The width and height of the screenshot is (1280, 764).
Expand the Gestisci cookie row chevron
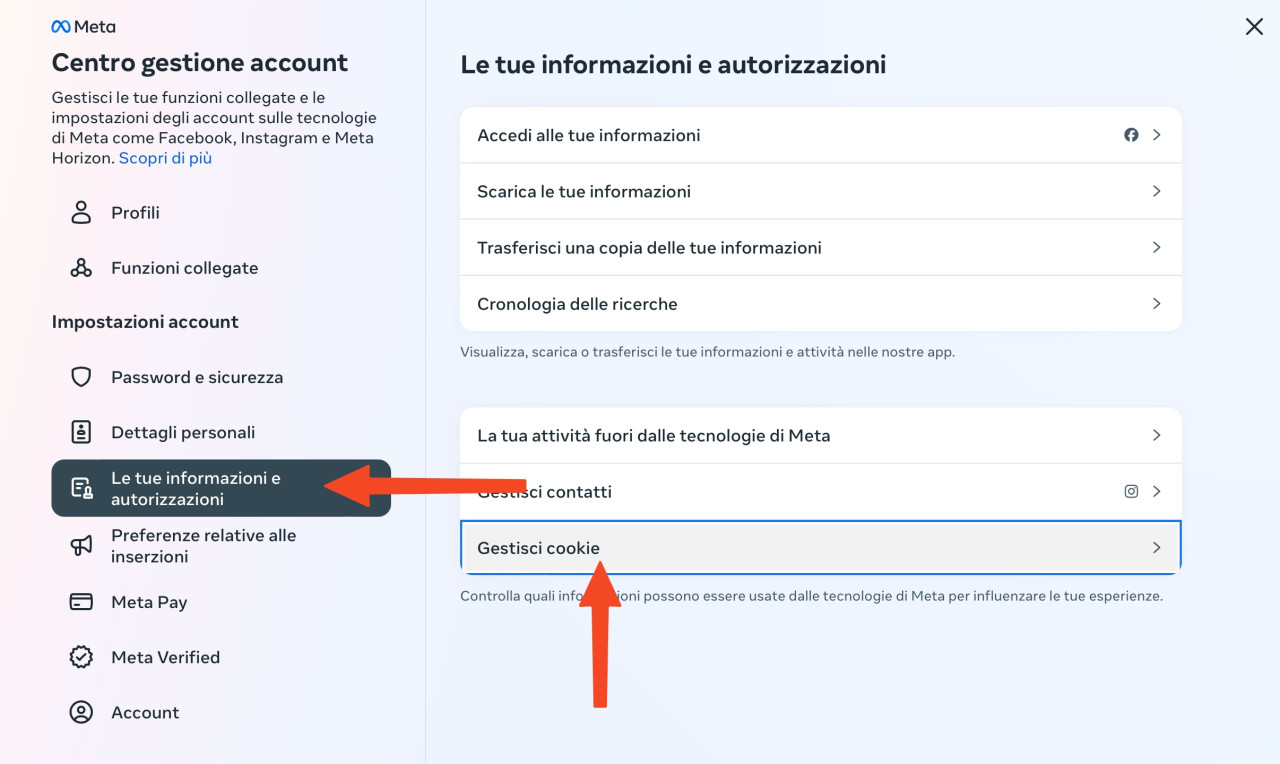point(1156,548)
